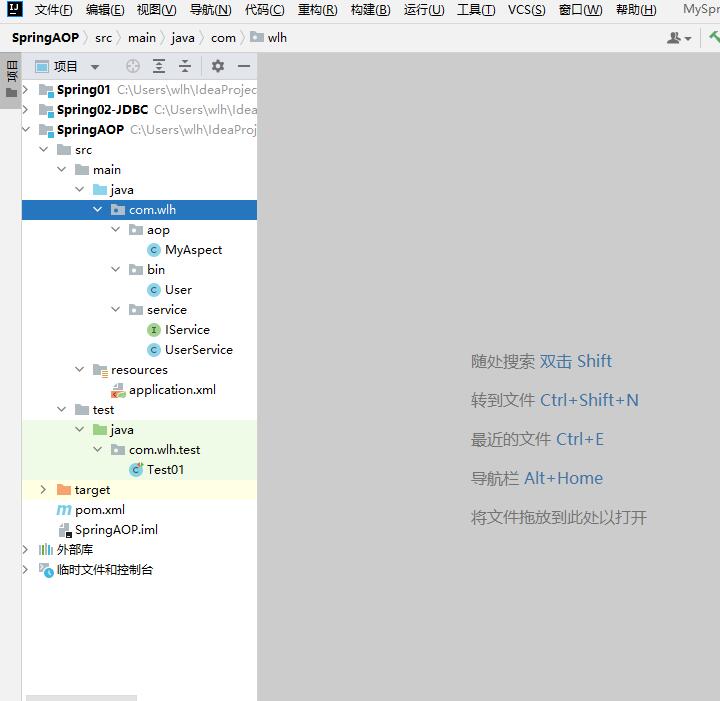Screen dimensions: 720x701
Task: Open the 重构(R) menu
Action: point(317,10)
